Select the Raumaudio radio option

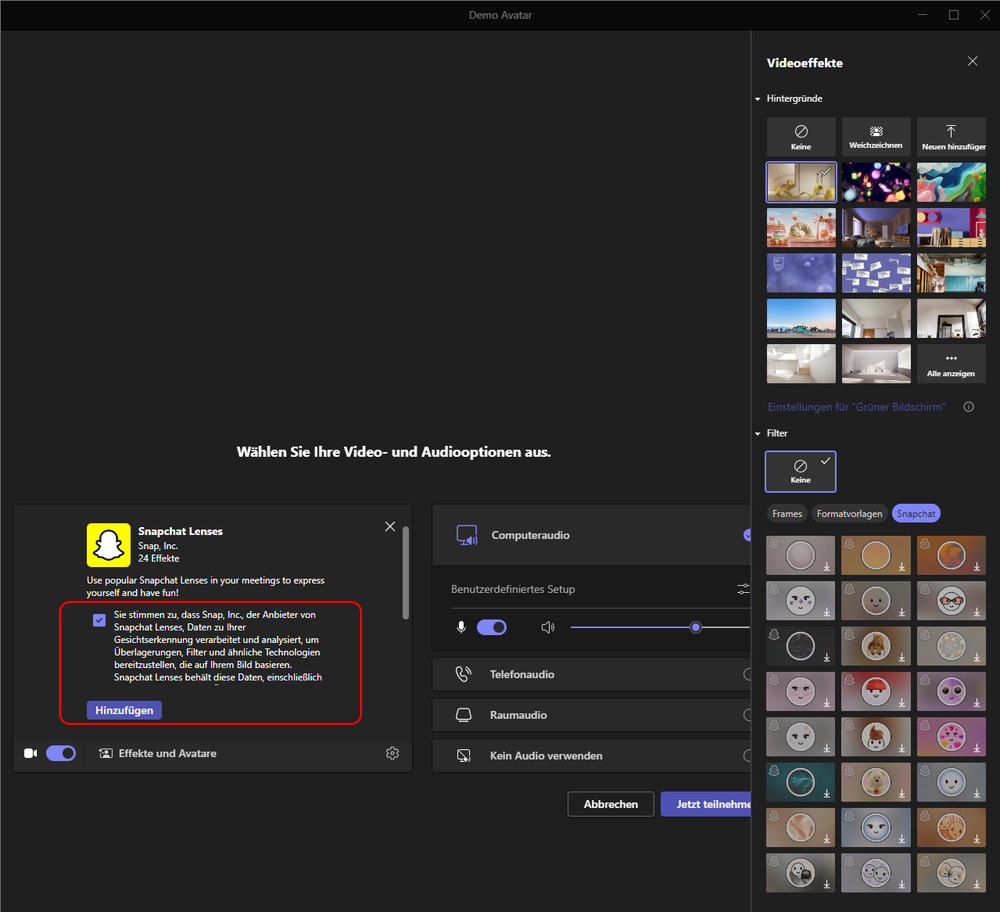coord(747,715)
